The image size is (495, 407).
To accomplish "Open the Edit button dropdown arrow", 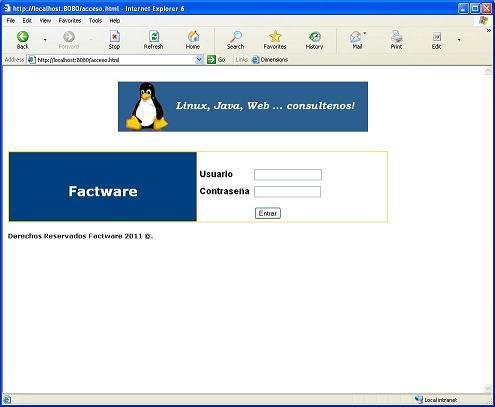I will coord(459,40).
